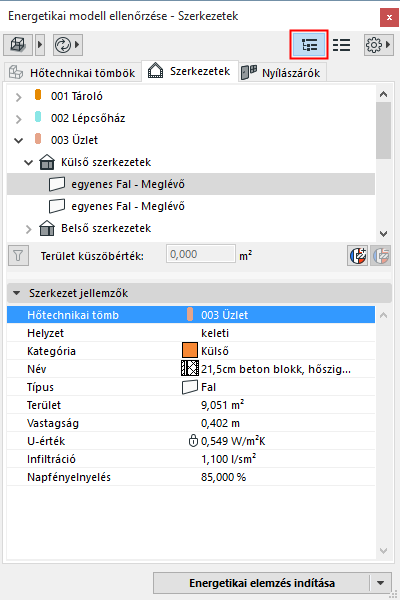The image size is (400, 600).
Task: Click the orange Külső category swatch
Action: [x=190, y=350]
